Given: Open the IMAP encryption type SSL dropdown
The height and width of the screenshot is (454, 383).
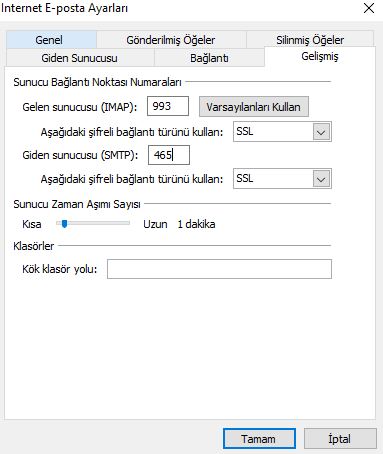Looking at the screenshot, I should tap(282, 132).
